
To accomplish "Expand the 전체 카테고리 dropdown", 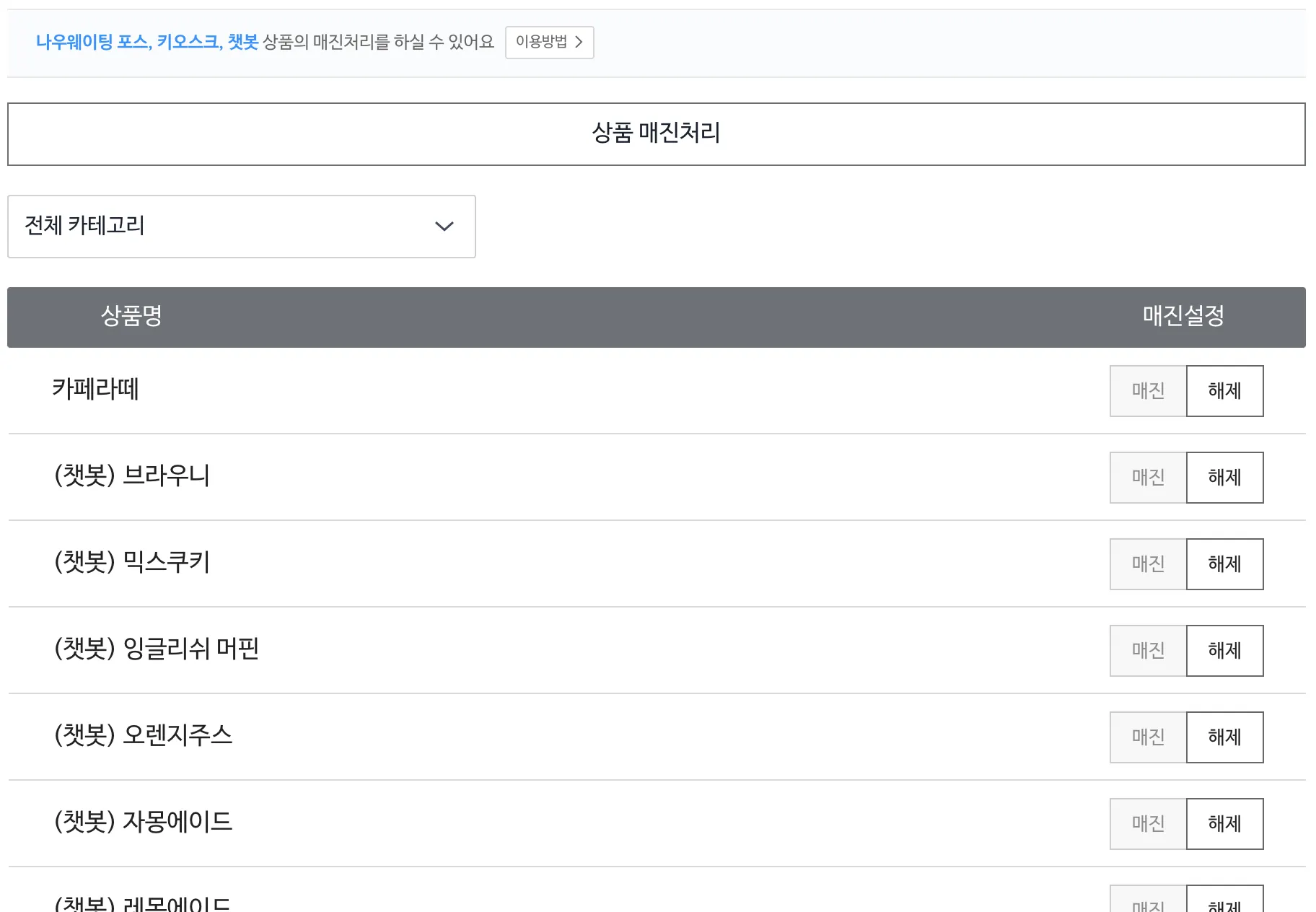I will 242,227.
